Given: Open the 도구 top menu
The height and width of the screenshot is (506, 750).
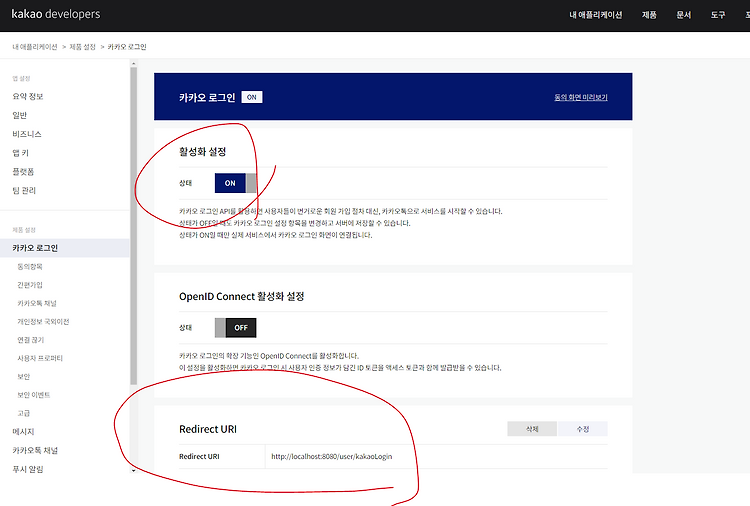Looking at the screenshot, I should coord(717,15).
